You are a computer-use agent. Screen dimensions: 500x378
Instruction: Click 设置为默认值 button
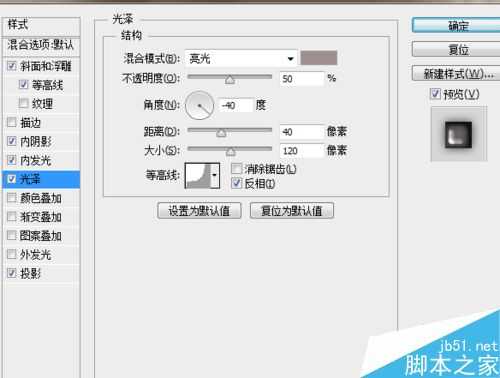199,211
